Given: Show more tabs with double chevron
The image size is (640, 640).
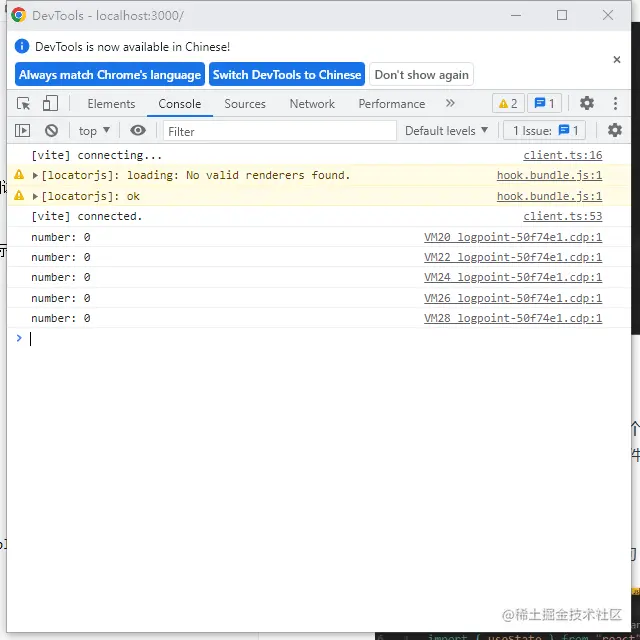Looking at the screenshot, I should 450,103.
